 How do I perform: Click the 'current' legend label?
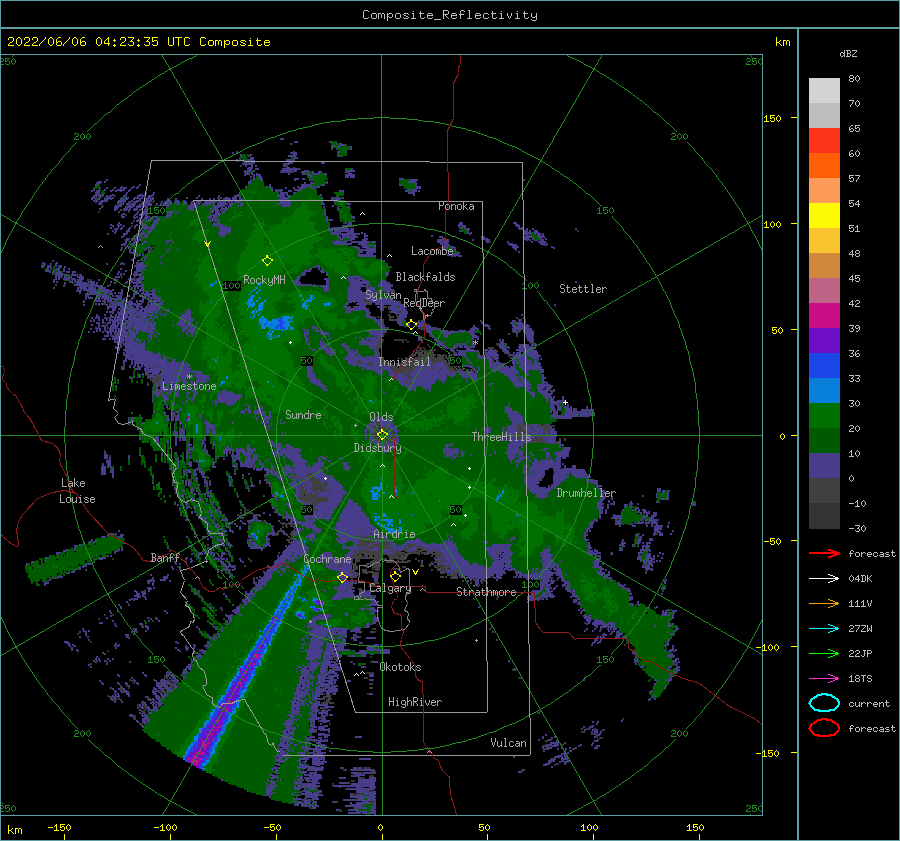868,703
